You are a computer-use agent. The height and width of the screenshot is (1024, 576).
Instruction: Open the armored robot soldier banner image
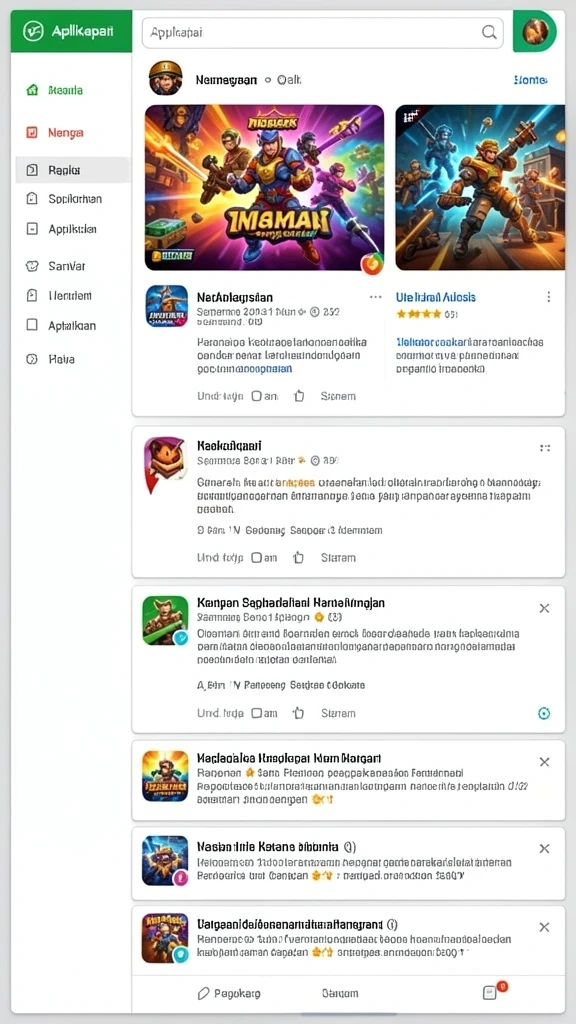pos(480,188)
